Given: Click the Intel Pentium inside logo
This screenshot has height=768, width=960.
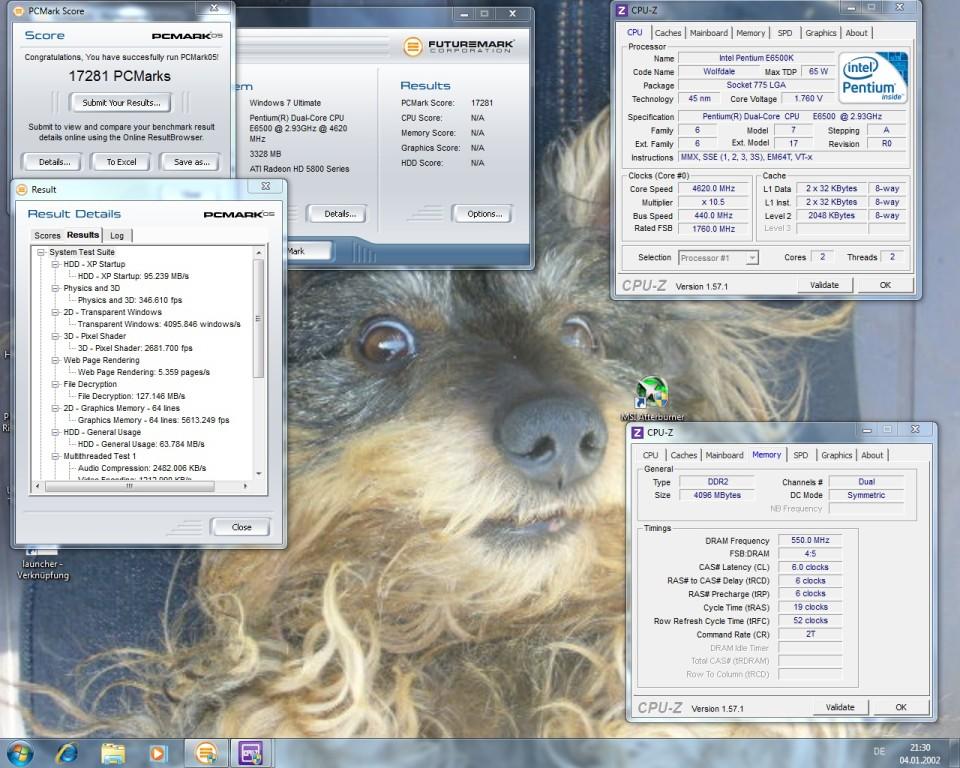Looking at the screenshot, I should coord(873,78).
